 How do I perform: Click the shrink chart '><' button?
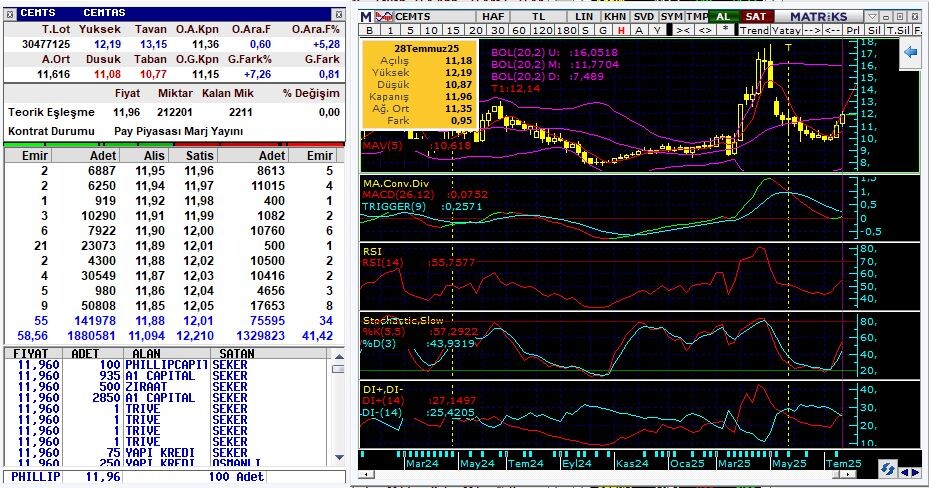[x=683, y=30]
